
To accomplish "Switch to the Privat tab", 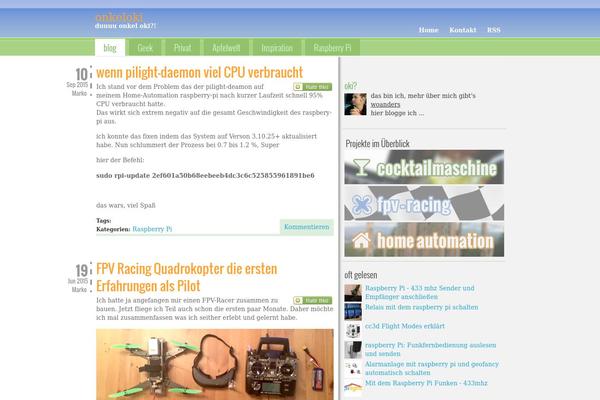I will coord(183,48).
